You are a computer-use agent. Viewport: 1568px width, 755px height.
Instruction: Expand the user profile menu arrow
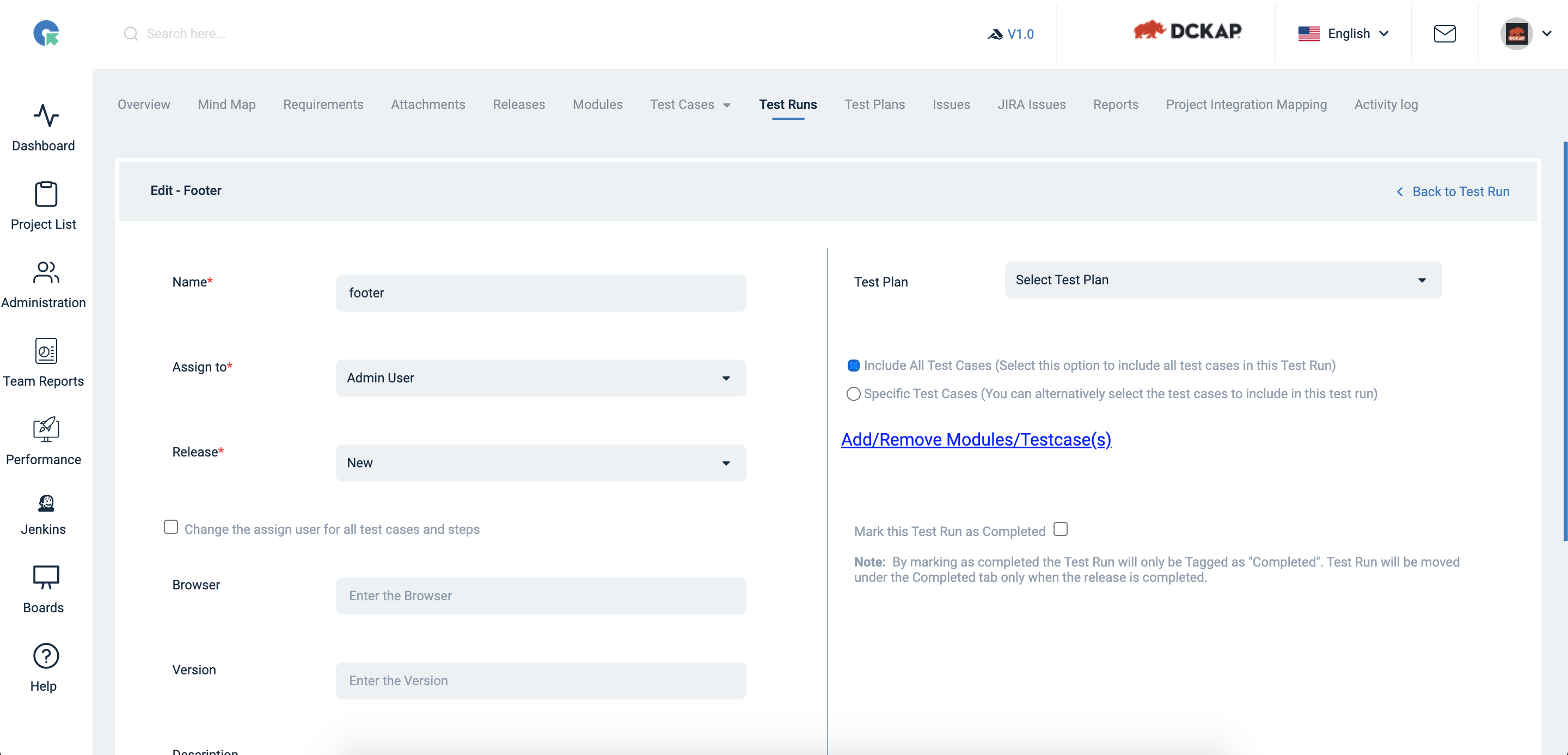[x=1546, y=33]
